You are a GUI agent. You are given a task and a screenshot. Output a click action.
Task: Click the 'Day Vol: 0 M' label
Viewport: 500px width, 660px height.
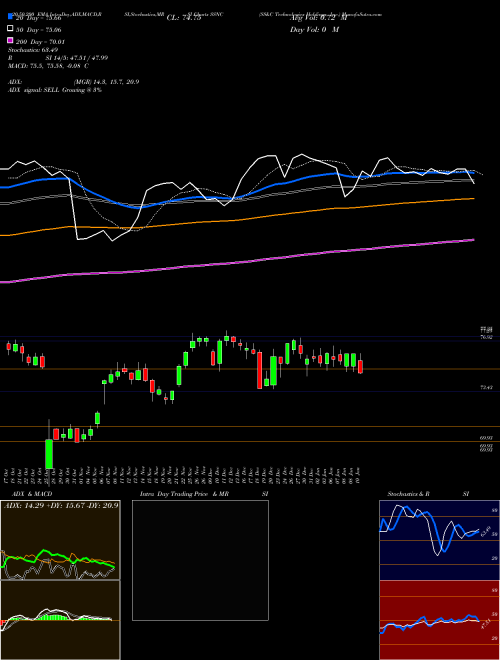[314, 30]
